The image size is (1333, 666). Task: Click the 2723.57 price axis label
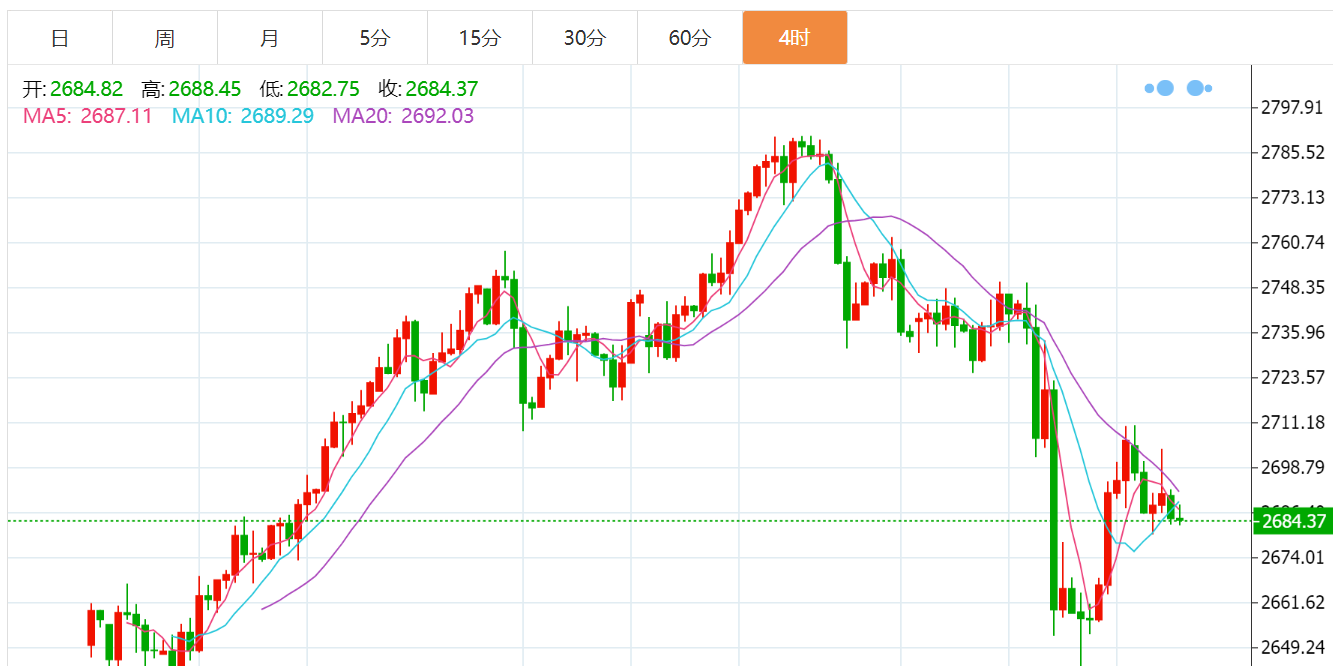point(1295,377)
